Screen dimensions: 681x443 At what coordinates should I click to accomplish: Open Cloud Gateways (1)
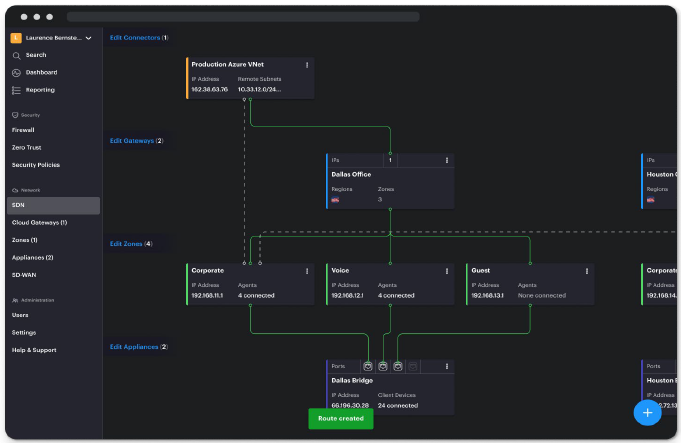[40, 223]
